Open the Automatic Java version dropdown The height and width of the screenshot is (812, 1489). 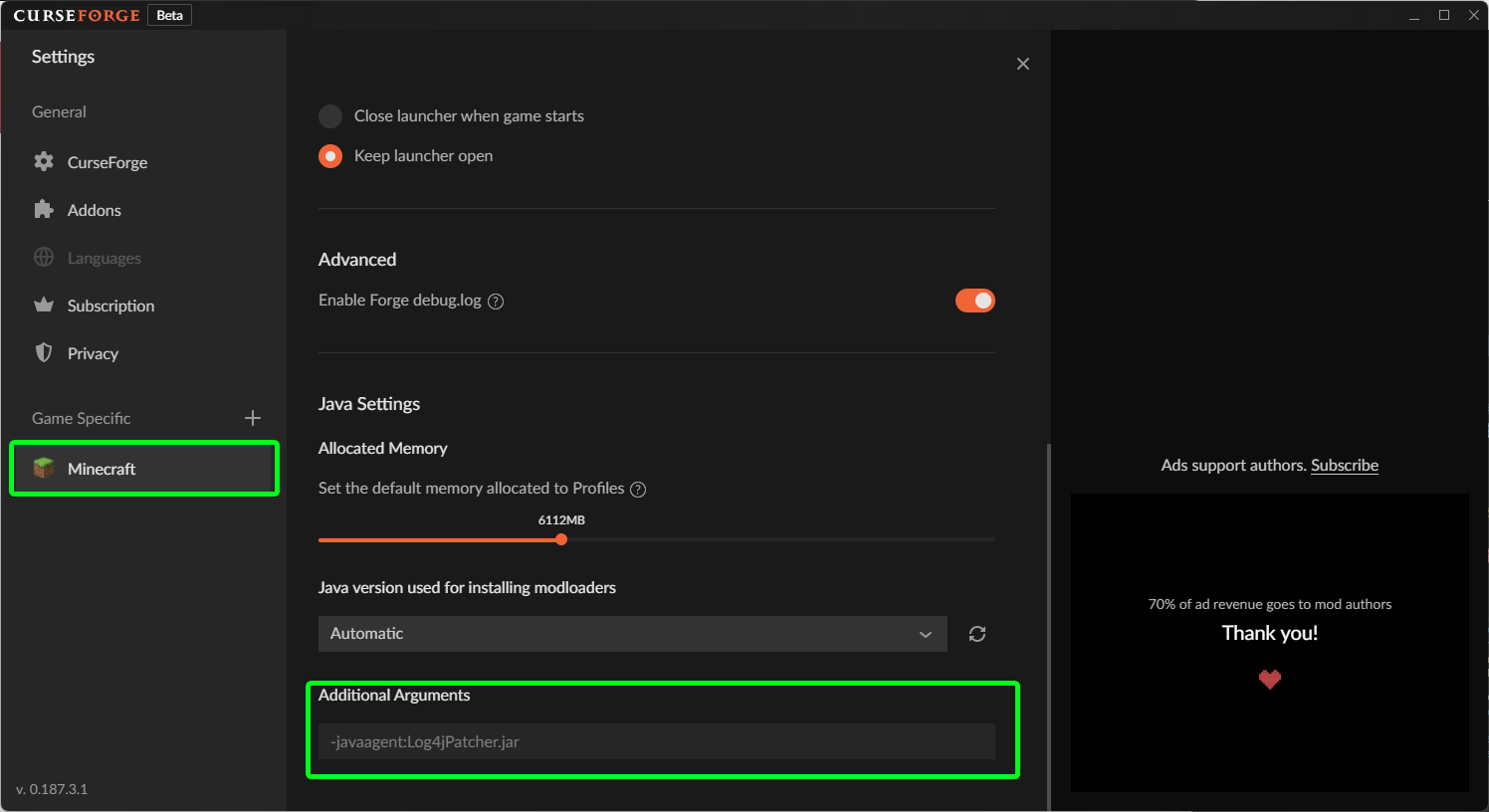coord(633,634)
